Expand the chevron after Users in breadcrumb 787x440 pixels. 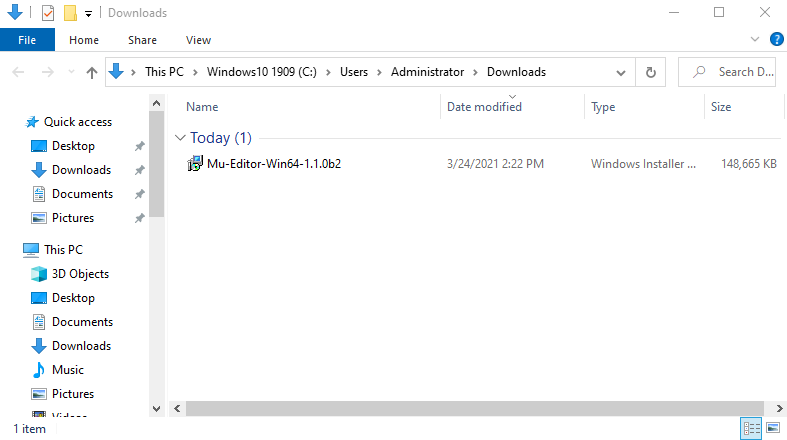[x=379, y=72]
